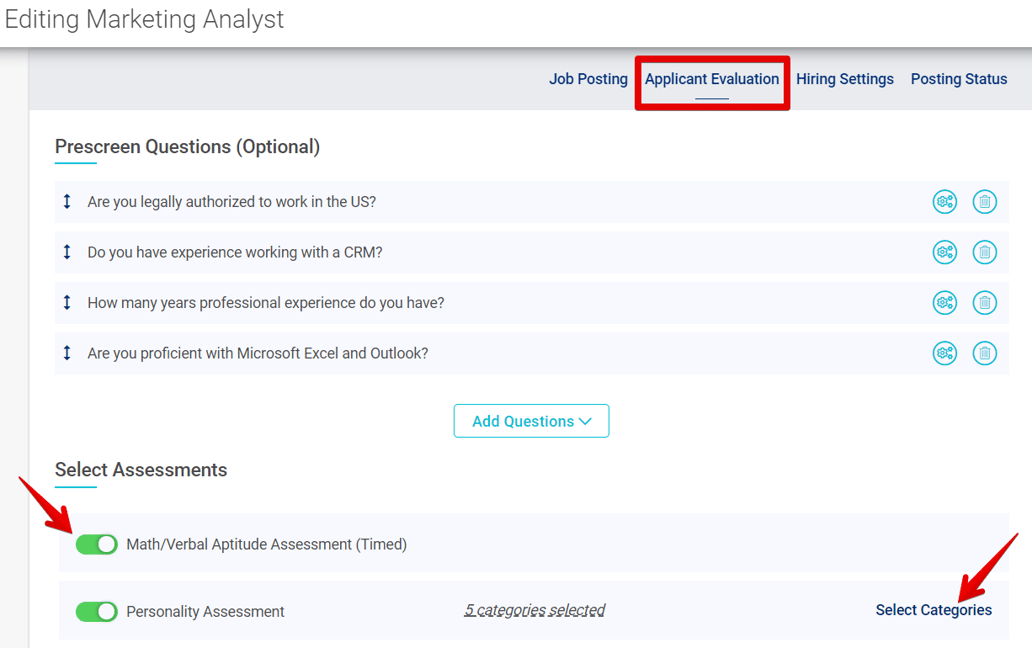This screenshot has height=648, width=1032.
Task: Open settings for the Excel and Outlook question
Action: point(944,353)
